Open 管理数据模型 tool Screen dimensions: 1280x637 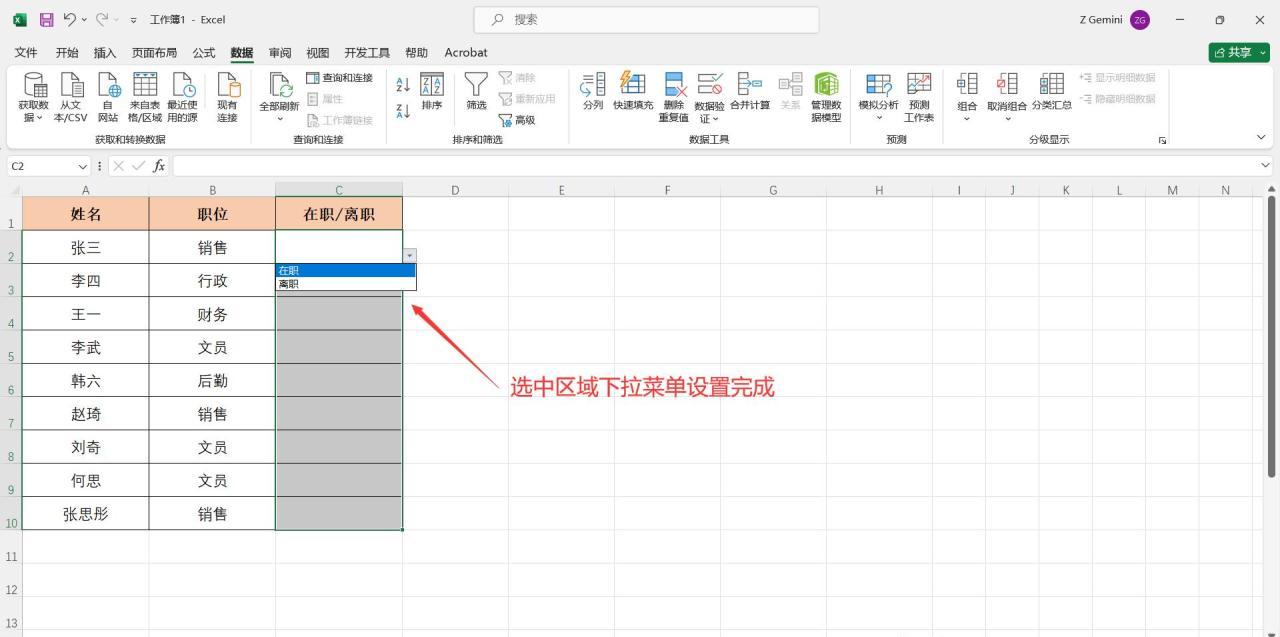click(x=826, y=97)
